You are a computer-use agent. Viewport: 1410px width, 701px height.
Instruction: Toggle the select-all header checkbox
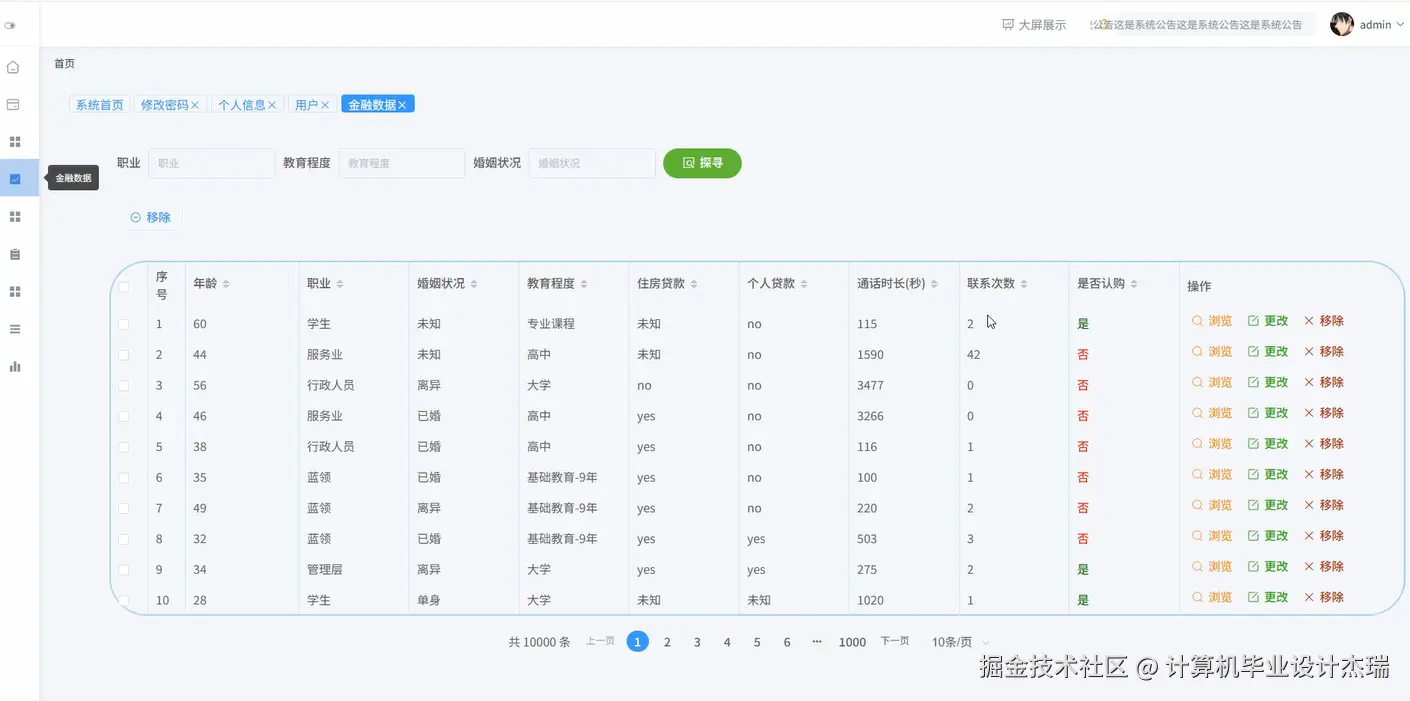[124, 287]
